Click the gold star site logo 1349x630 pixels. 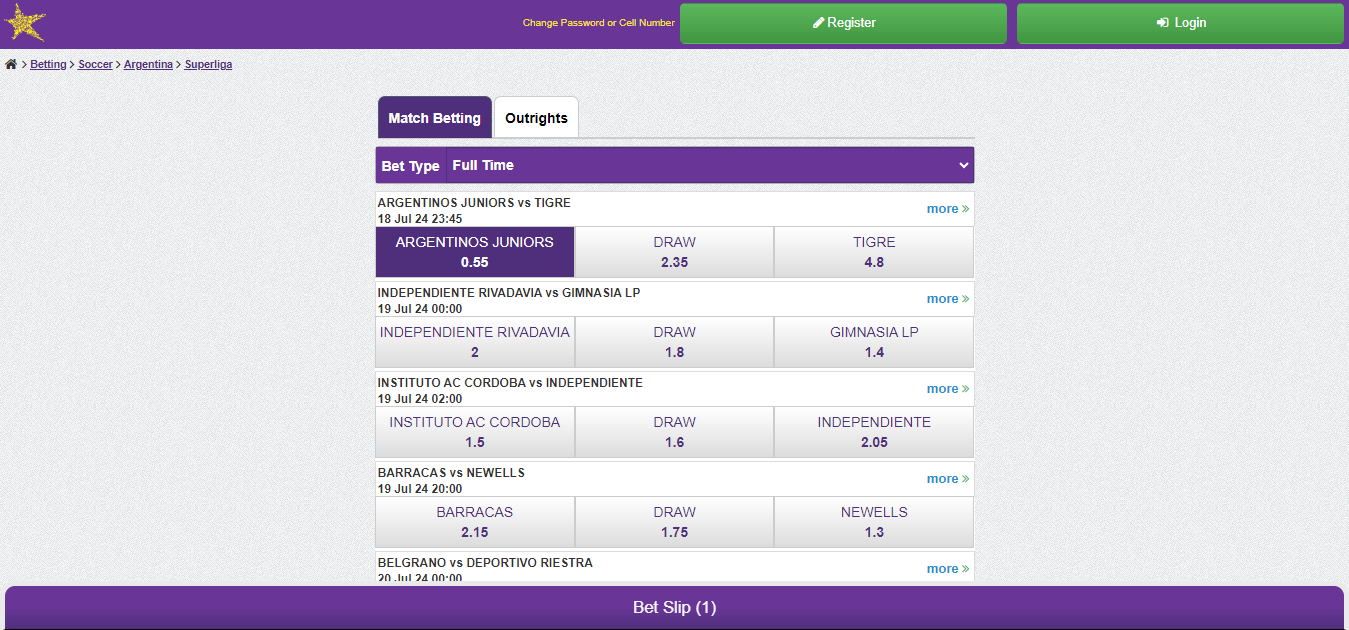(25, 23)
